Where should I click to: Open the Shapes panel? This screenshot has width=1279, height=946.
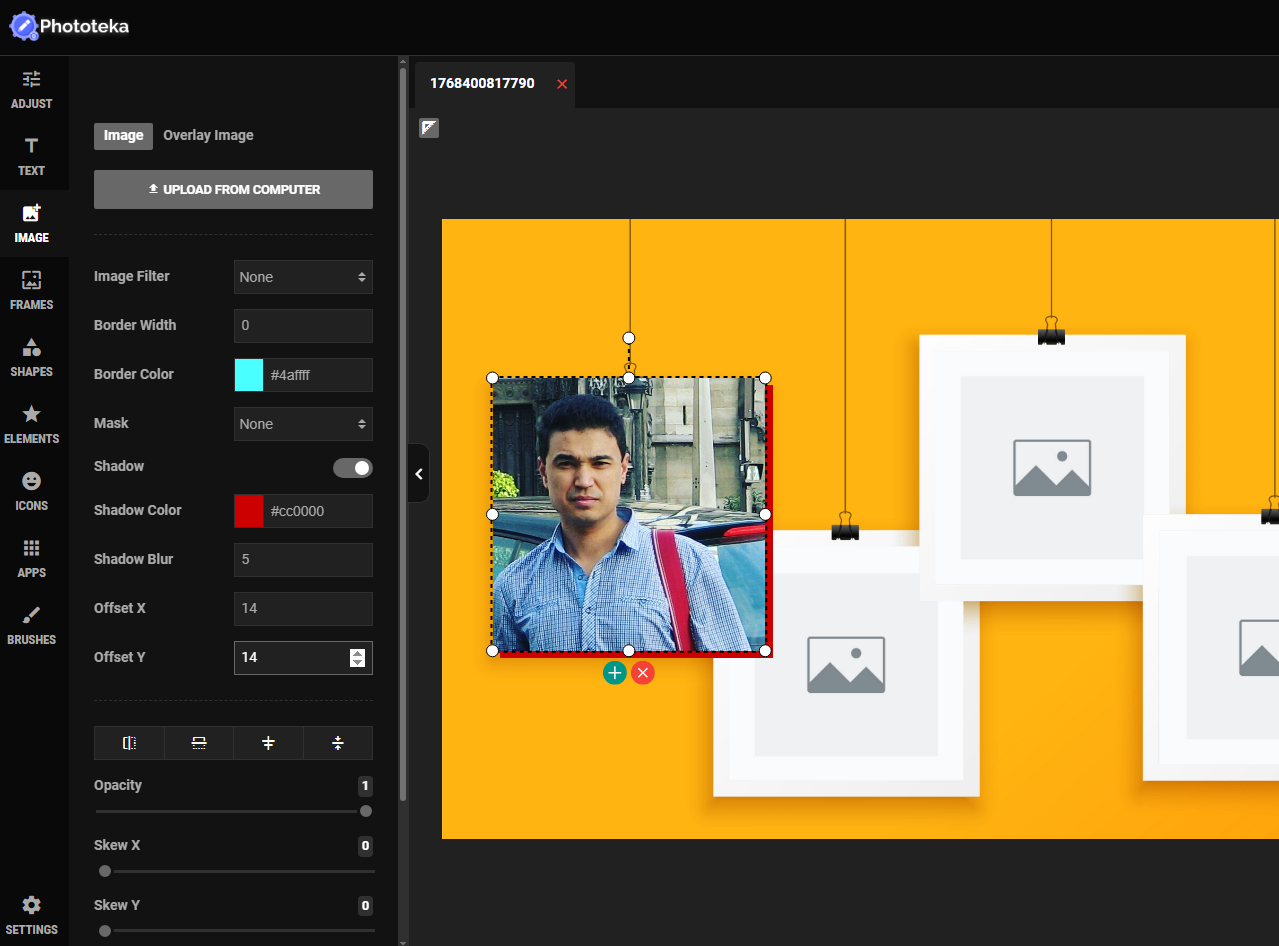tap(32, 357)
